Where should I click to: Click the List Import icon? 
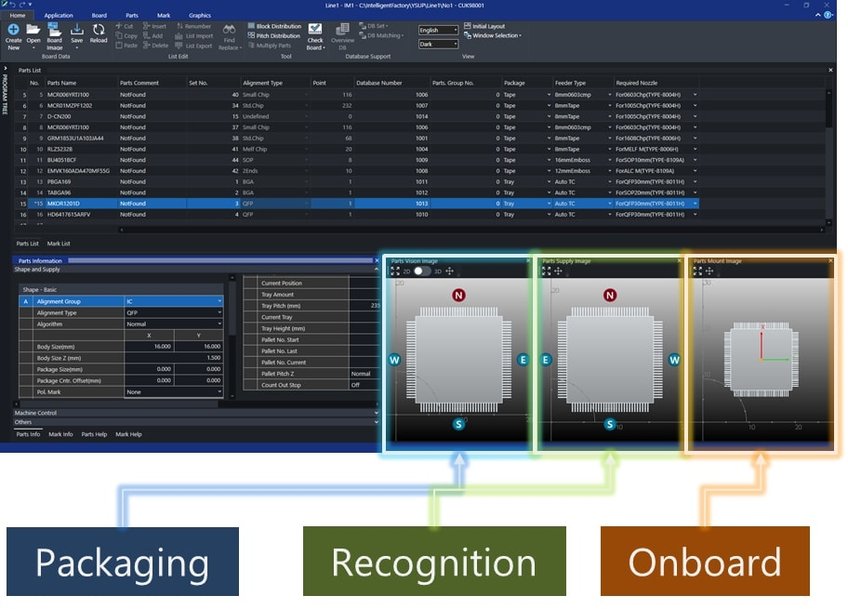point(179,36)
